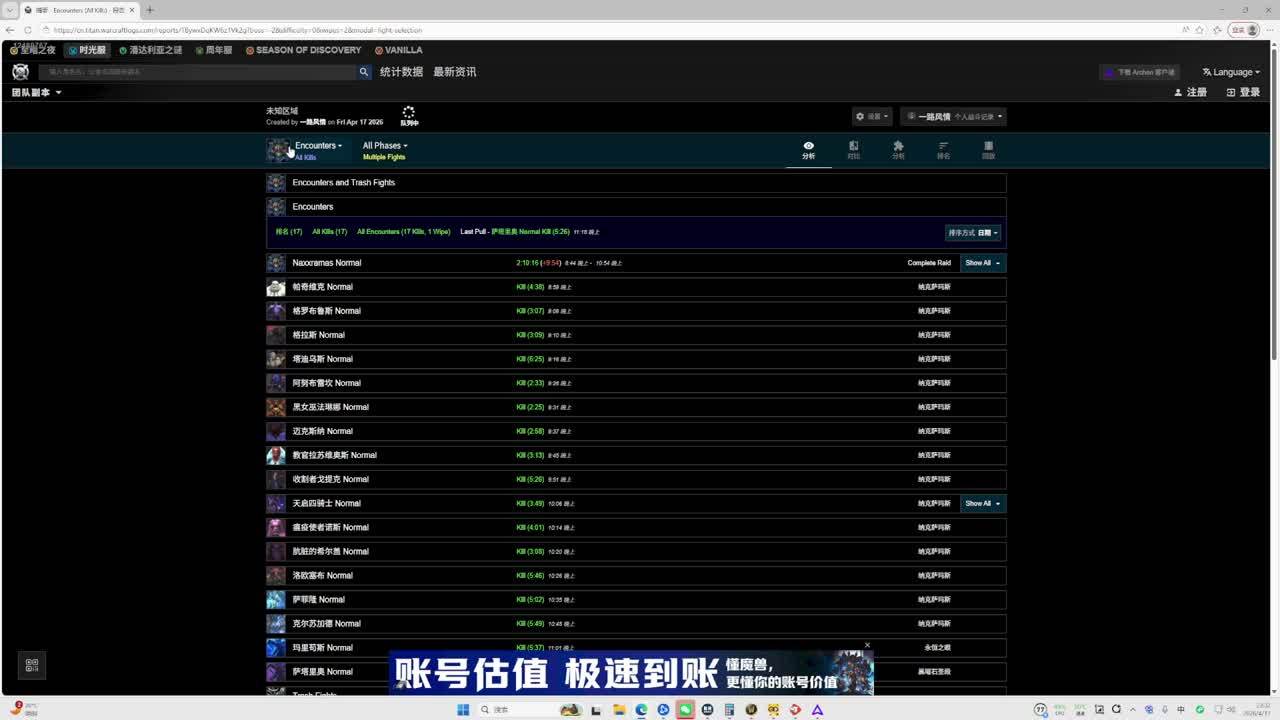This screenshot has height=720, width=1280.
Task: Open the 排名 rankings icon tab
Action: coord(943,150)
